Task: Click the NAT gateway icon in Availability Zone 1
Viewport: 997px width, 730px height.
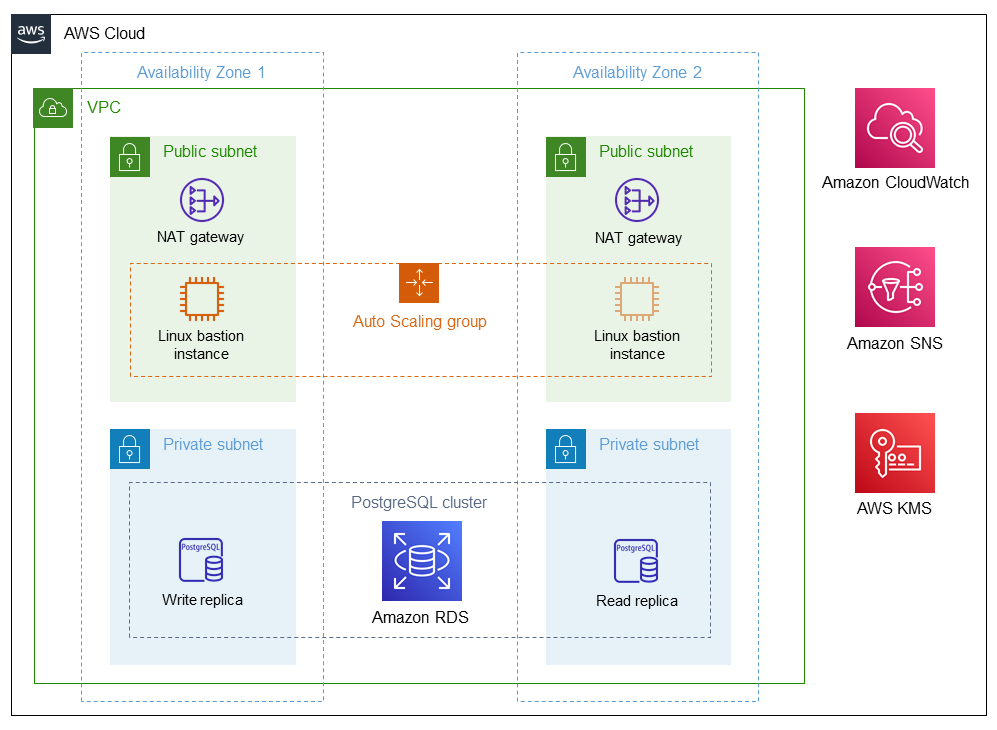Action: [x=201, y=200]
